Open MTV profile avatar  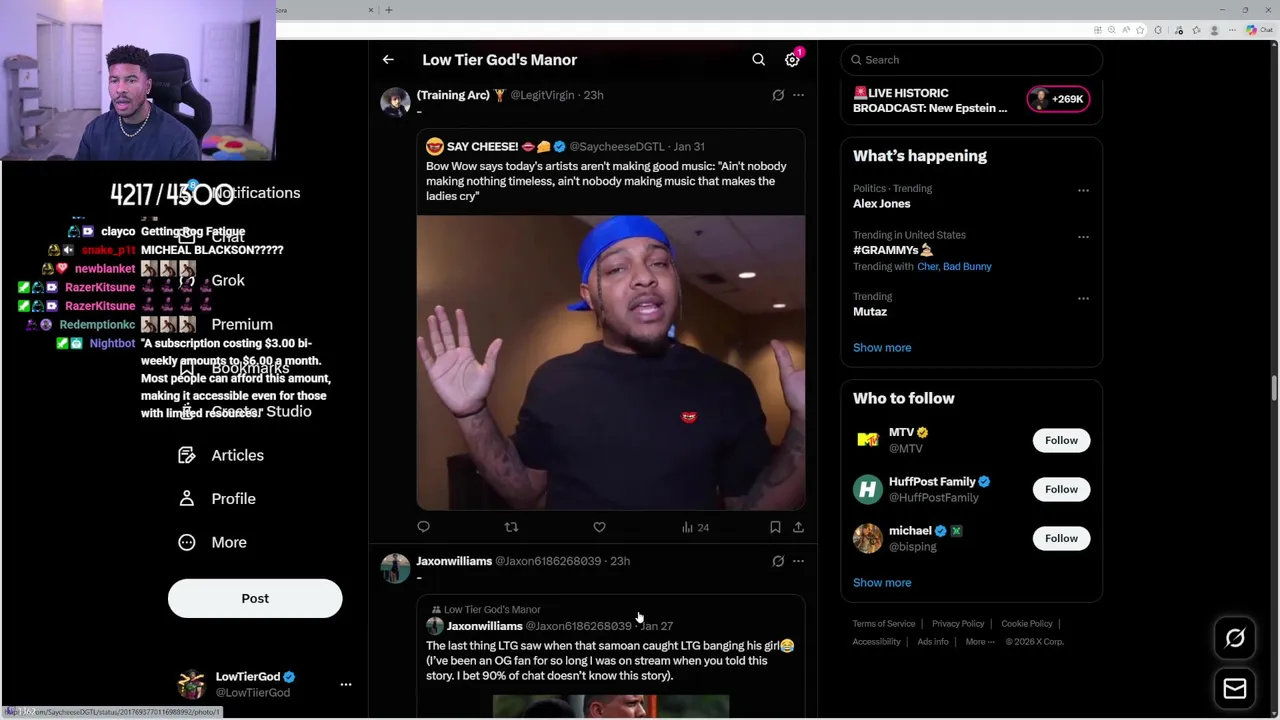tap(868, 440)
